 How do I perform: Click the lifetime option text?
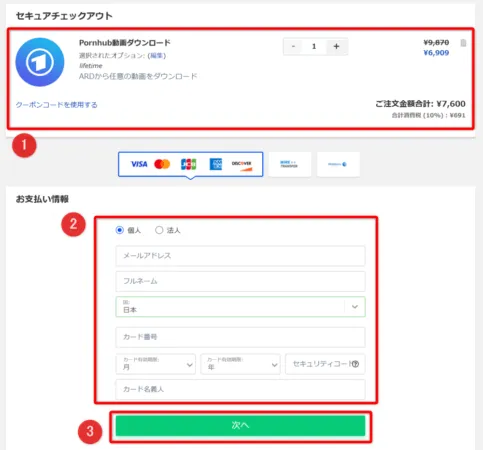point(91,66)
